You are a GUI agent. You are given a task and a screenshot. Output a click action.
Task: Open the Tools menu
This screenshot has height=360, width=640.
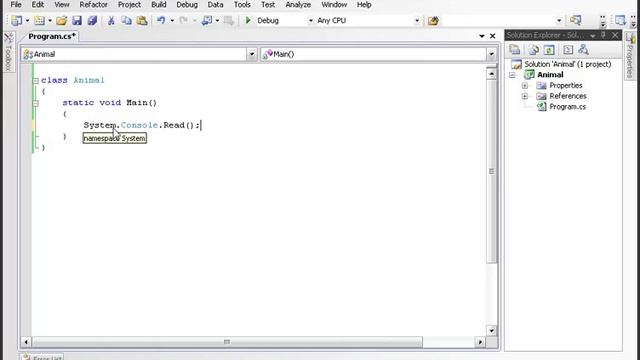(242, 5)
